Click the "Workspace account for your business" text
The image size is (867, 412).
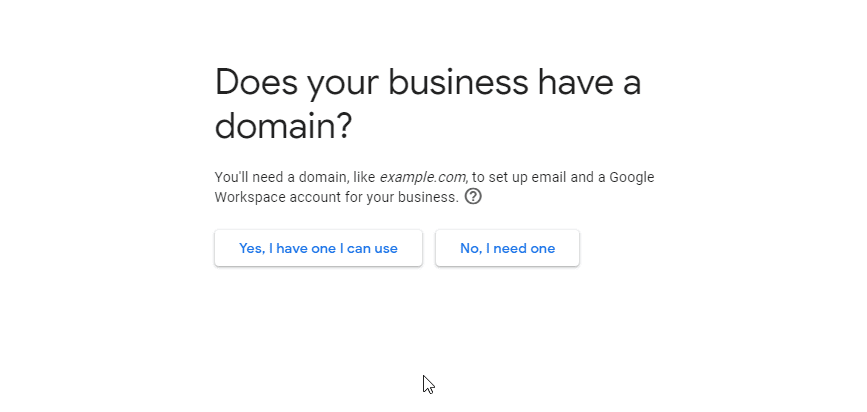pyautogui.click(x=336, y=197)
